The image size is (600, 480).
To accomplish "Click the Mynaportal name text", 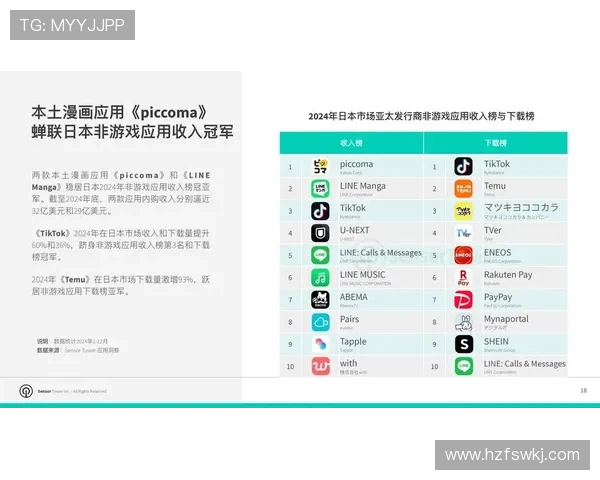I will coord(506,319).
